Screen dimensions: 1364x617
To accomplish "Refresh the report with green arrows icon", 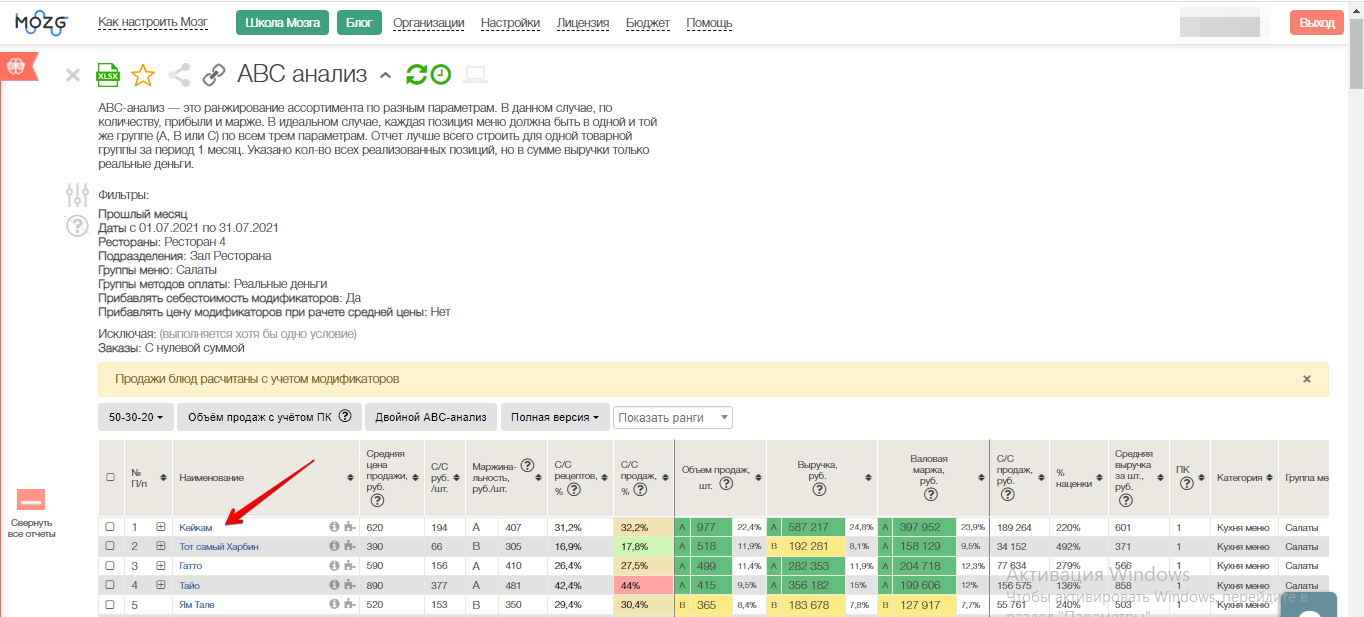I will 416,74.
